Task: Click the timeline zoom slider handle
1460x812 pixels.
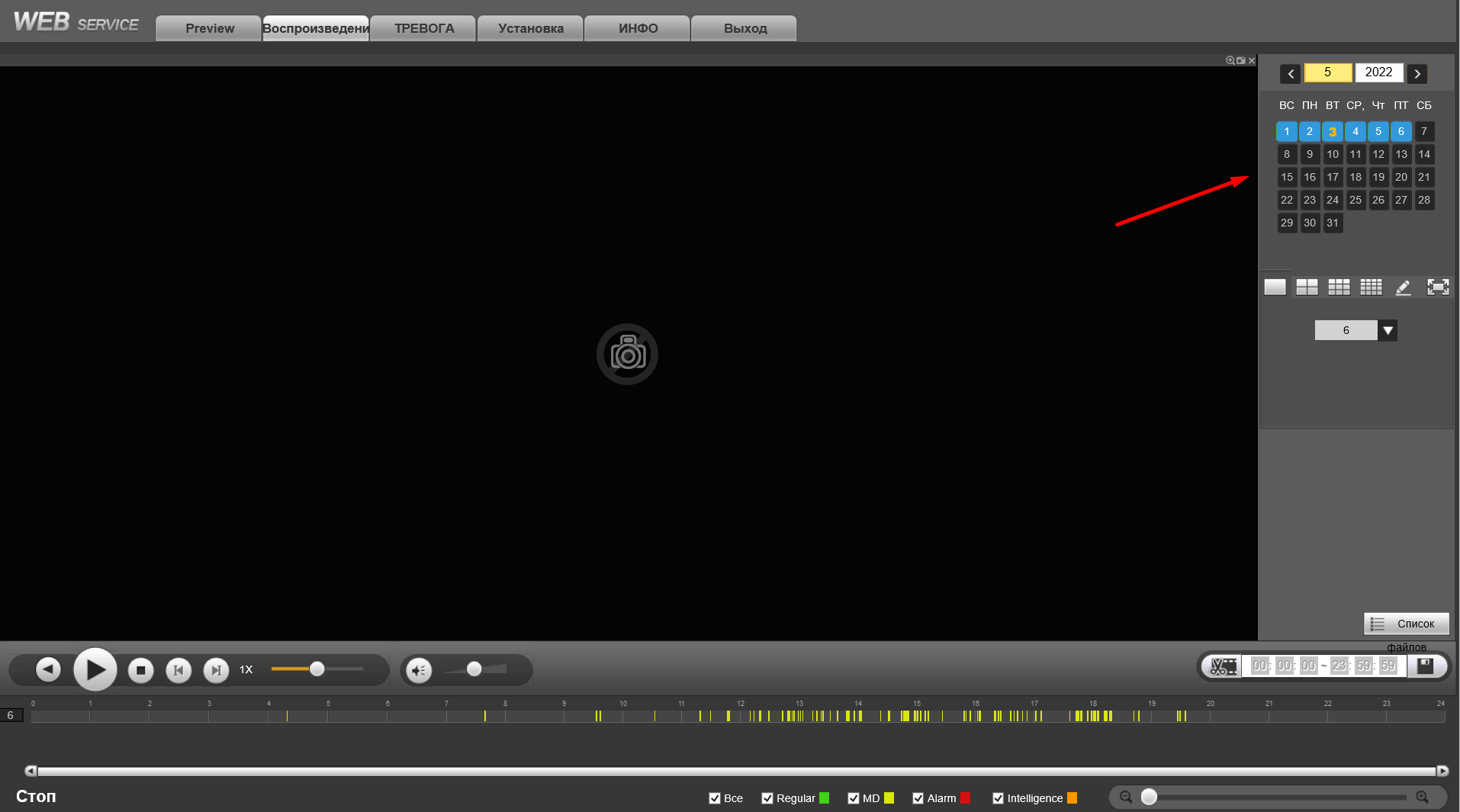Action: click(1149, 797)
